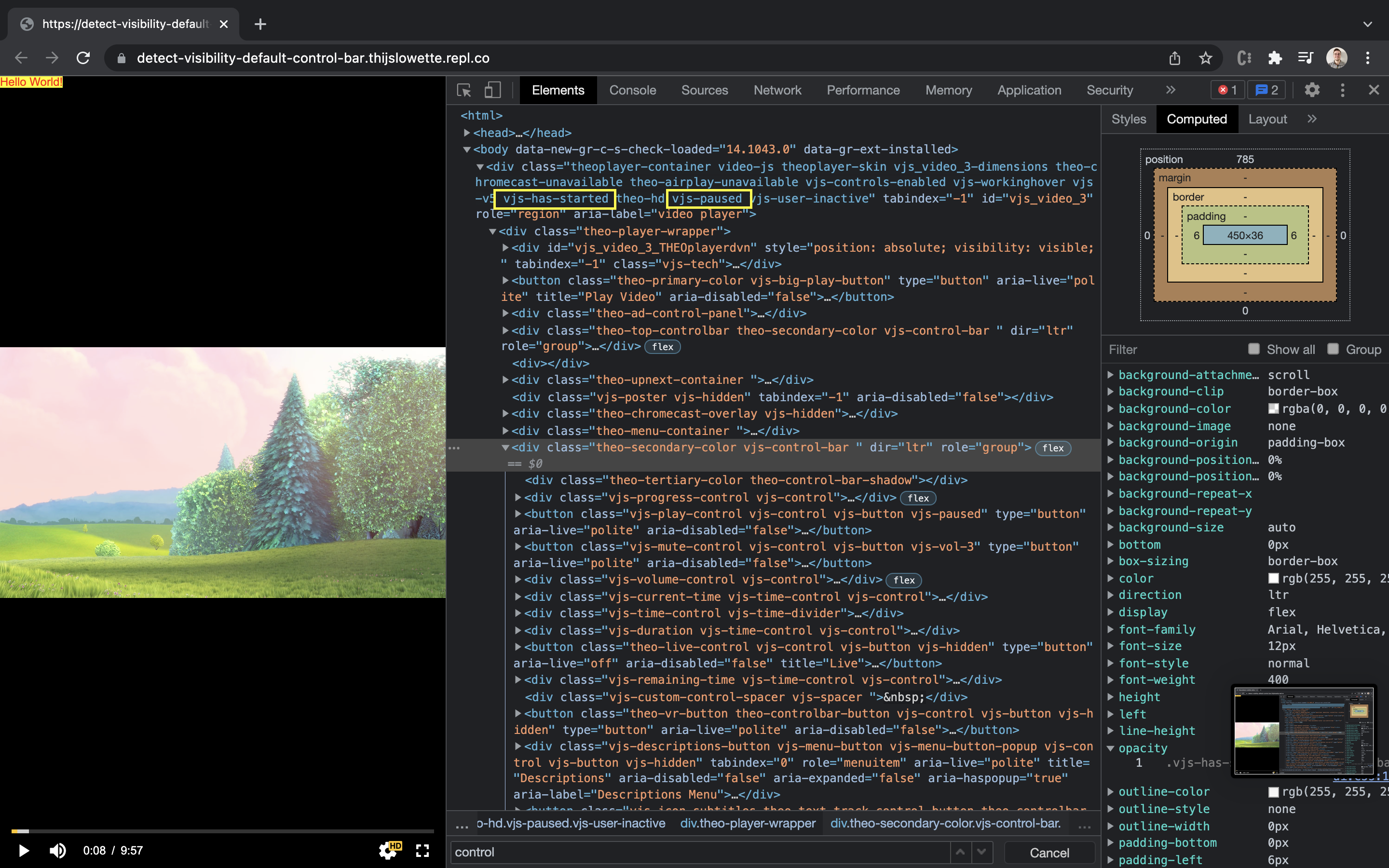Enable the Group checkbox
Viewport: 1389px width, 868px height.
[x=1333, y=349]
